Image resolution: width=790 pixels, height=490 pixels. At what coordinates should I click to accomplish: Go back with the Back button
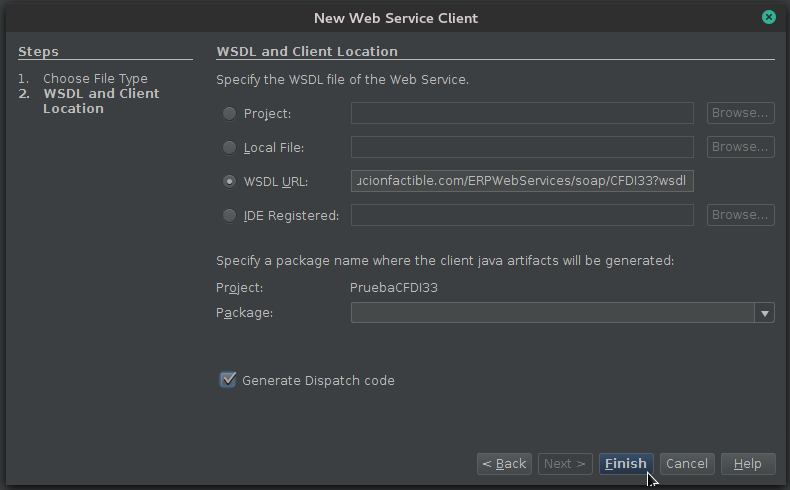coord(504,464)
